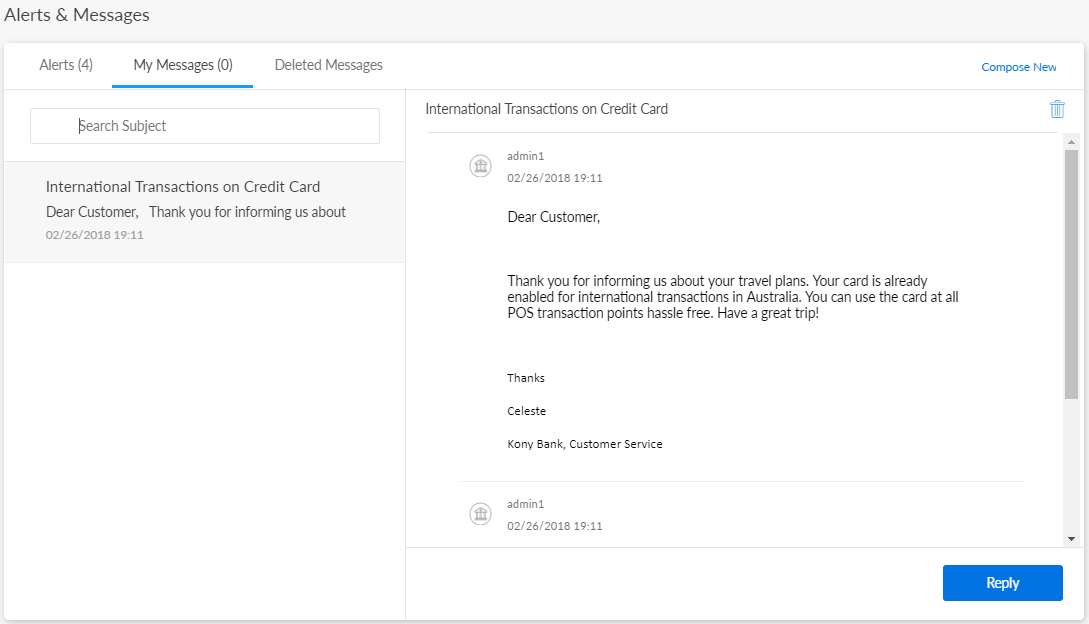Click the message preview text 'Dear Customer, Thank you'
This screenshot has width=1089, height=624.
coord(196,212)
